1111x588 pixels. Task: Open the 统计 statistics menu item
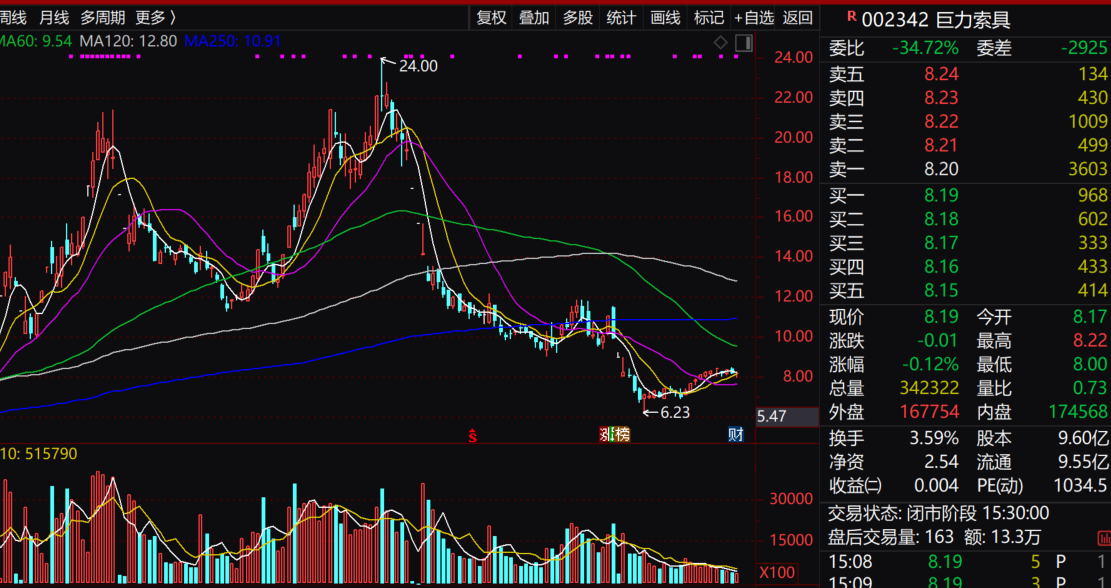621,18
